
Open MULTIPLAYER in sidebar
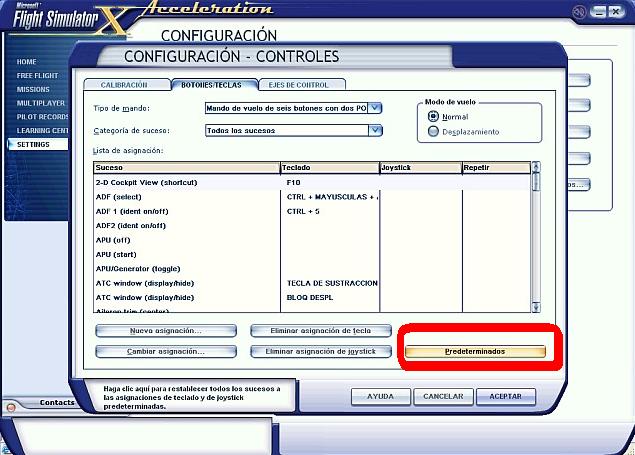pos(41,103)
